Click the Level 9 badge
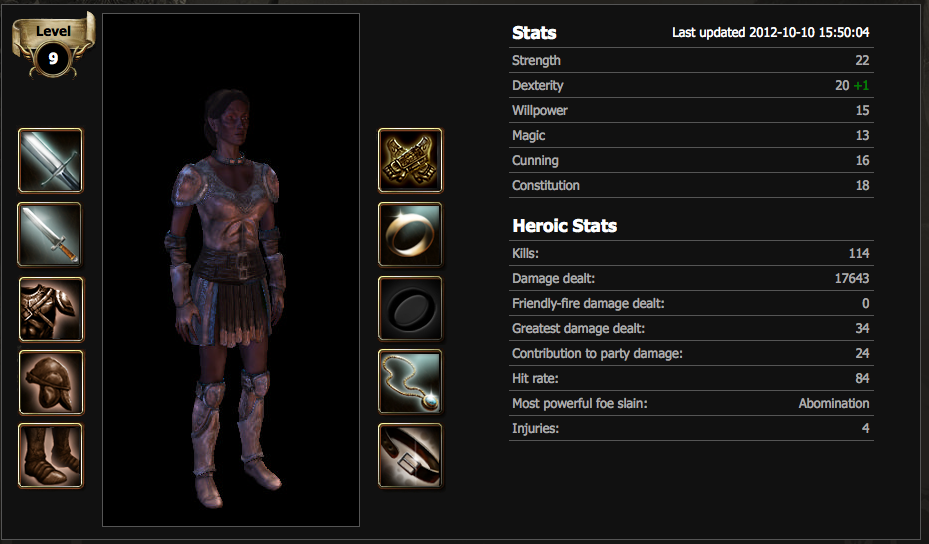The height and width of the screenshot is (544, 929). (53, 46)
